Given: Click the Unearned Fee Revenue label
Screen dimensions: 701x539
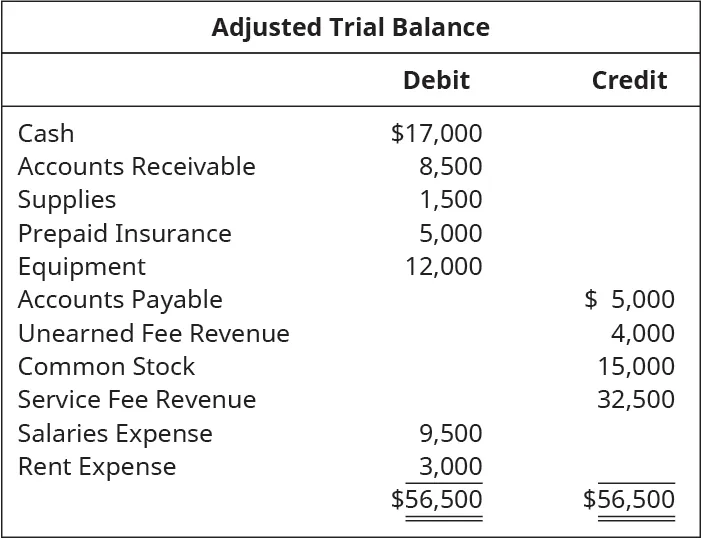Looking at the screenshot, I should tap(153, 333).
